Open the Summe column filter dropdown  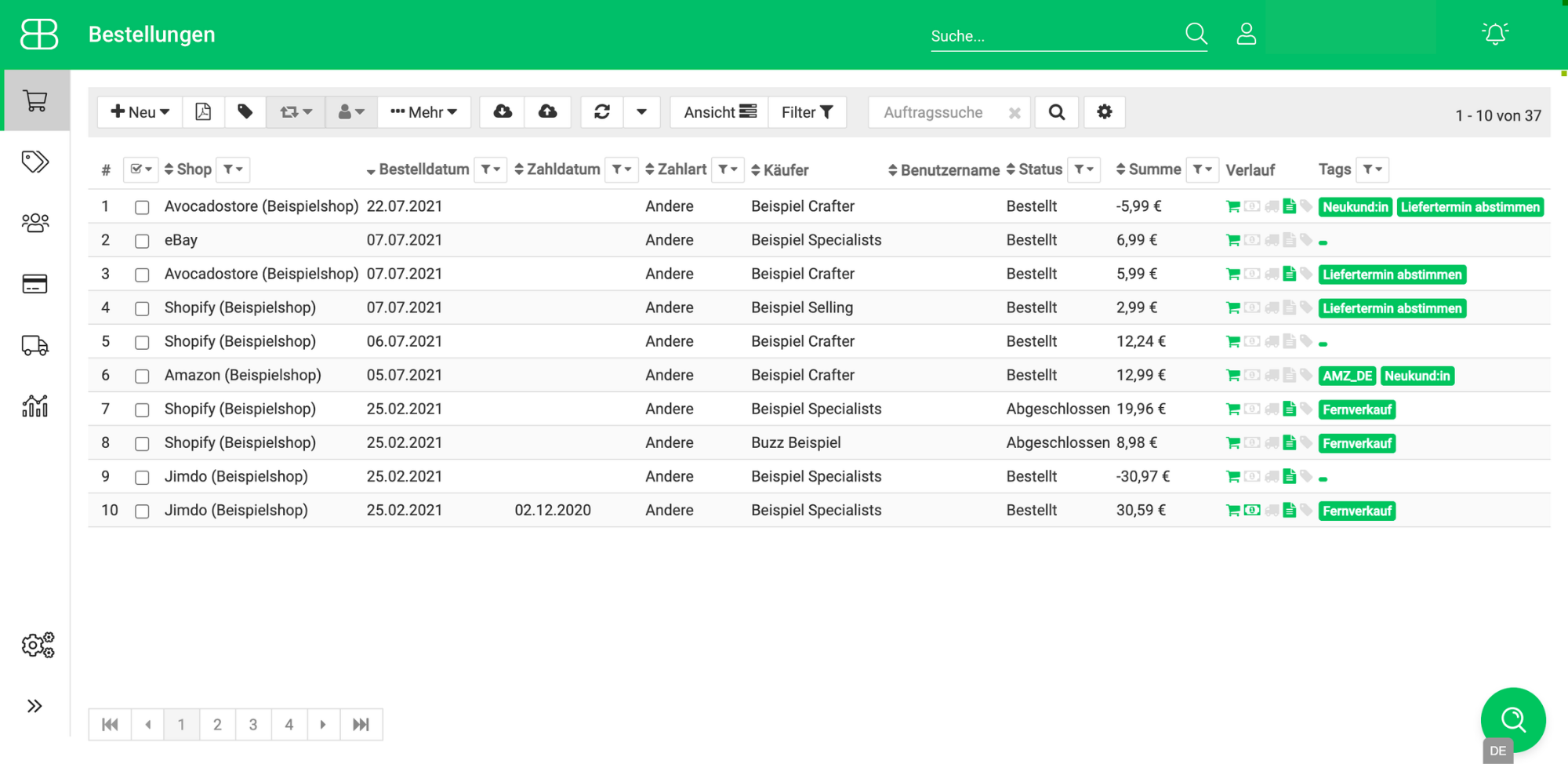[x=1203, y=169]
